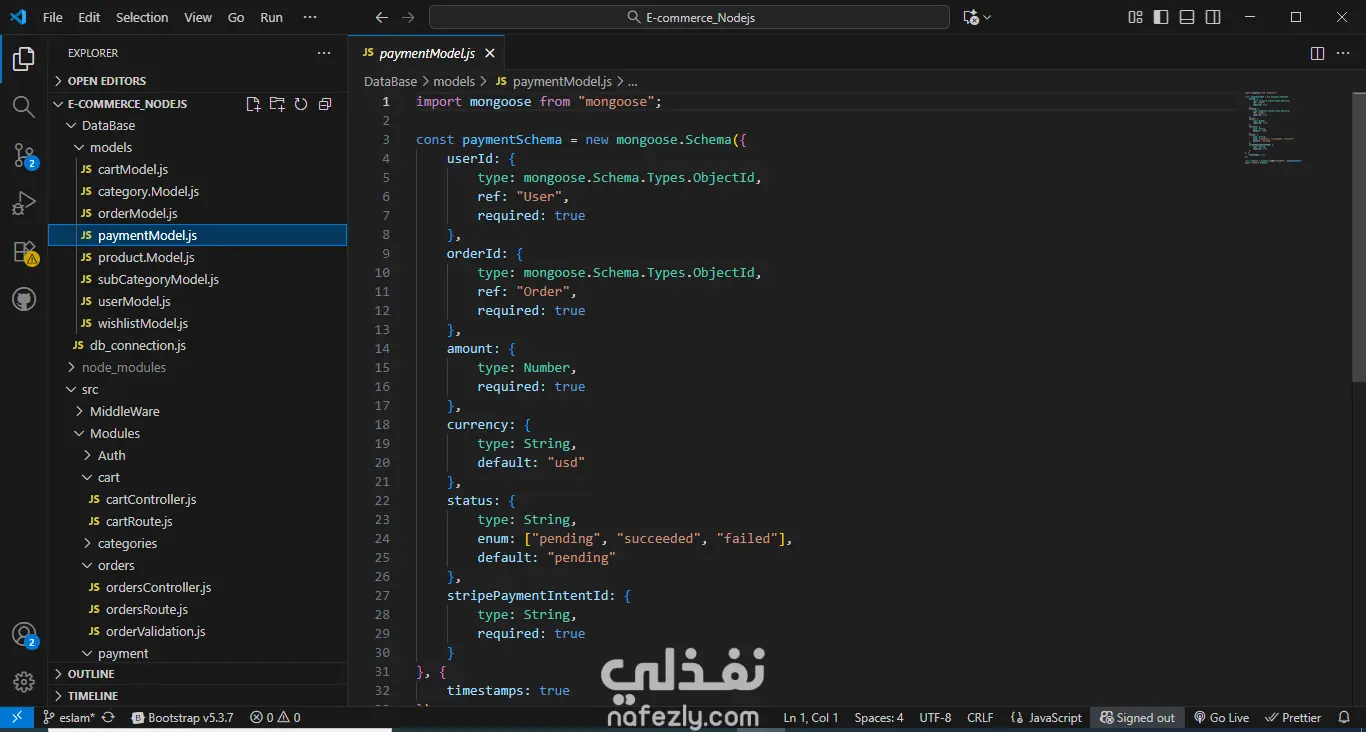
Task: Toggle the primary side bar
Action: [1161, 17]
